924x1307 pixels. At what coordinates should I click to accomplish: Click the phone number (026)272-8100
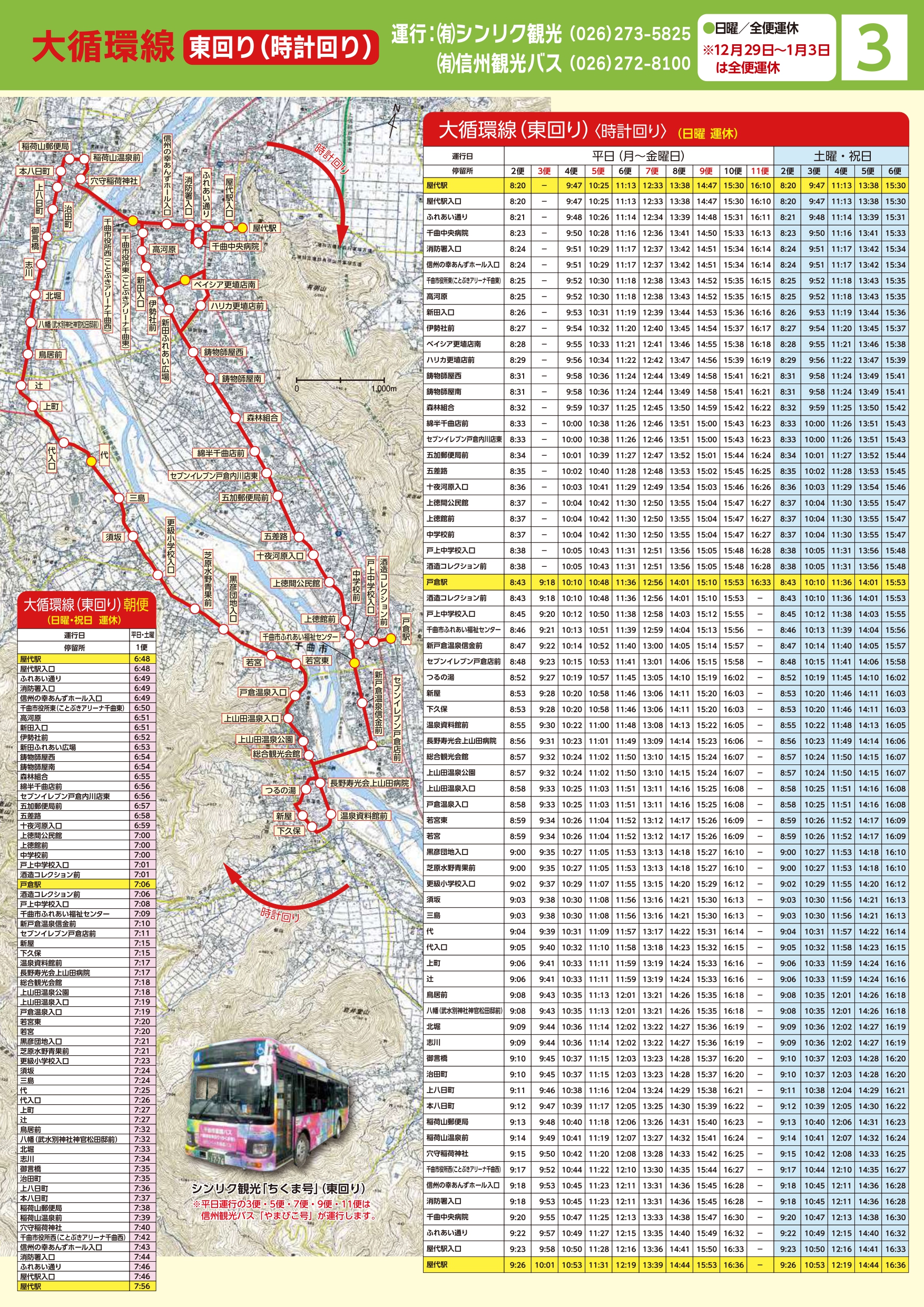(x=630, y=63)
